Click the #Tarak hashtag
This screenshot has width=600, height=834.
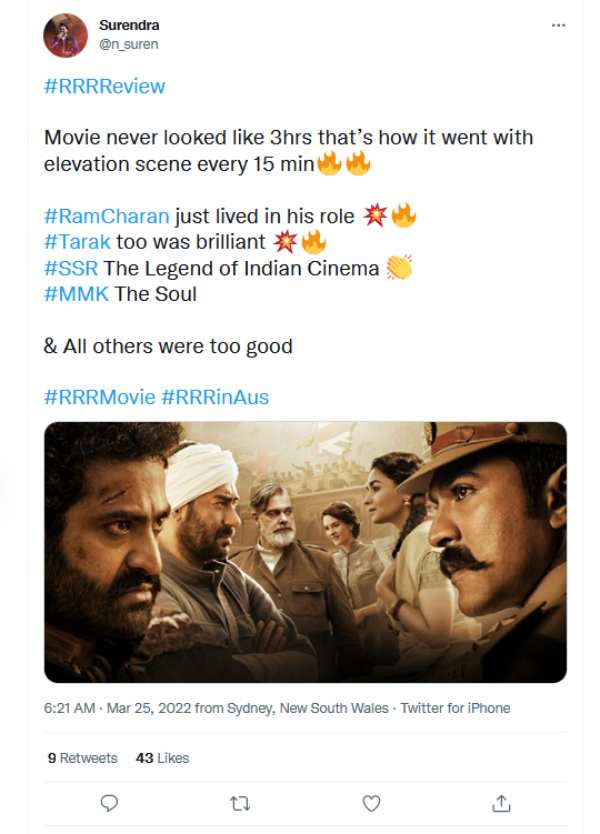coord(77,242)
